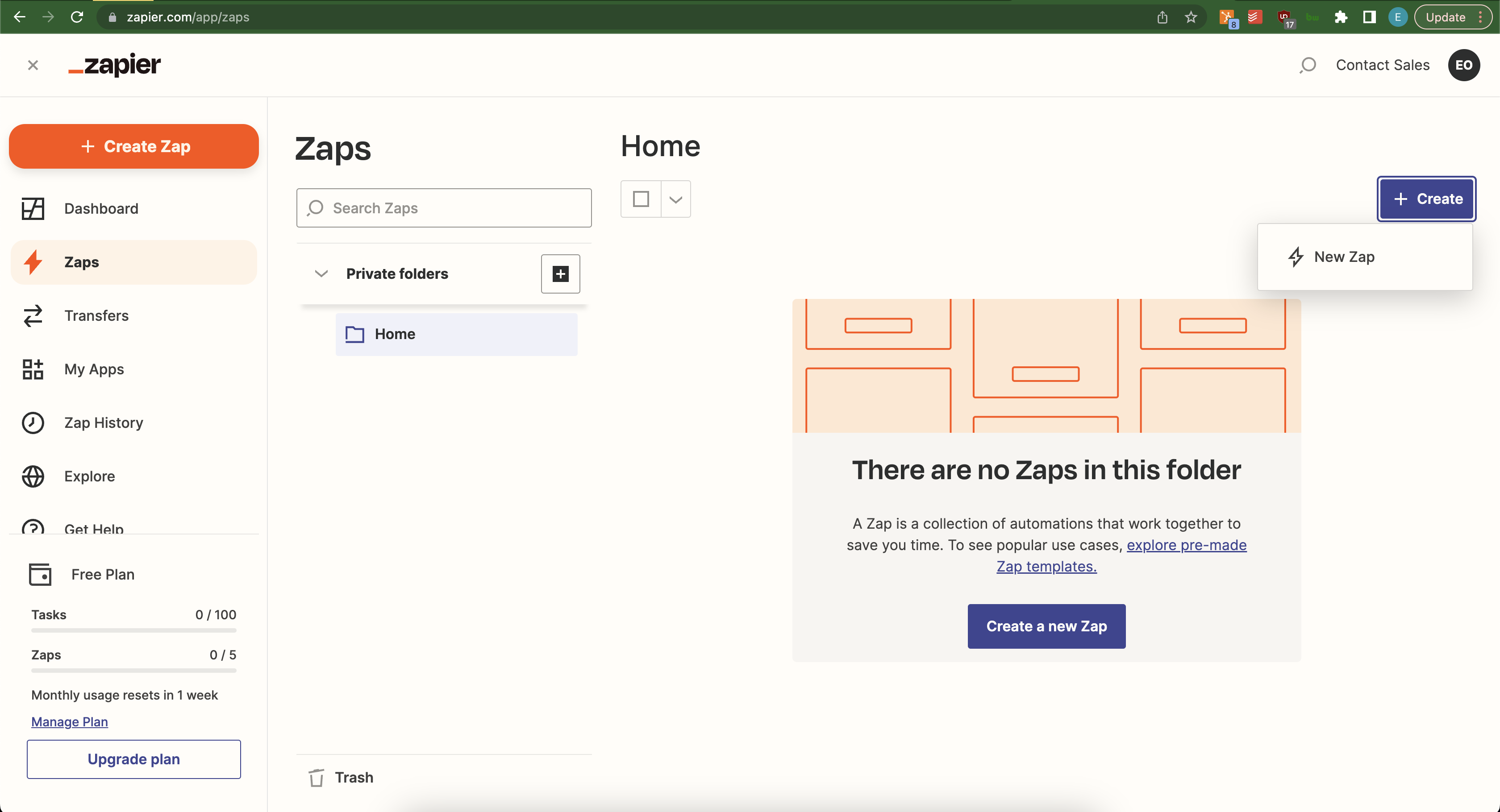Click the My Apps grid icon
This screenshot has width=1500, height=812.
click(x=33, y=369)
